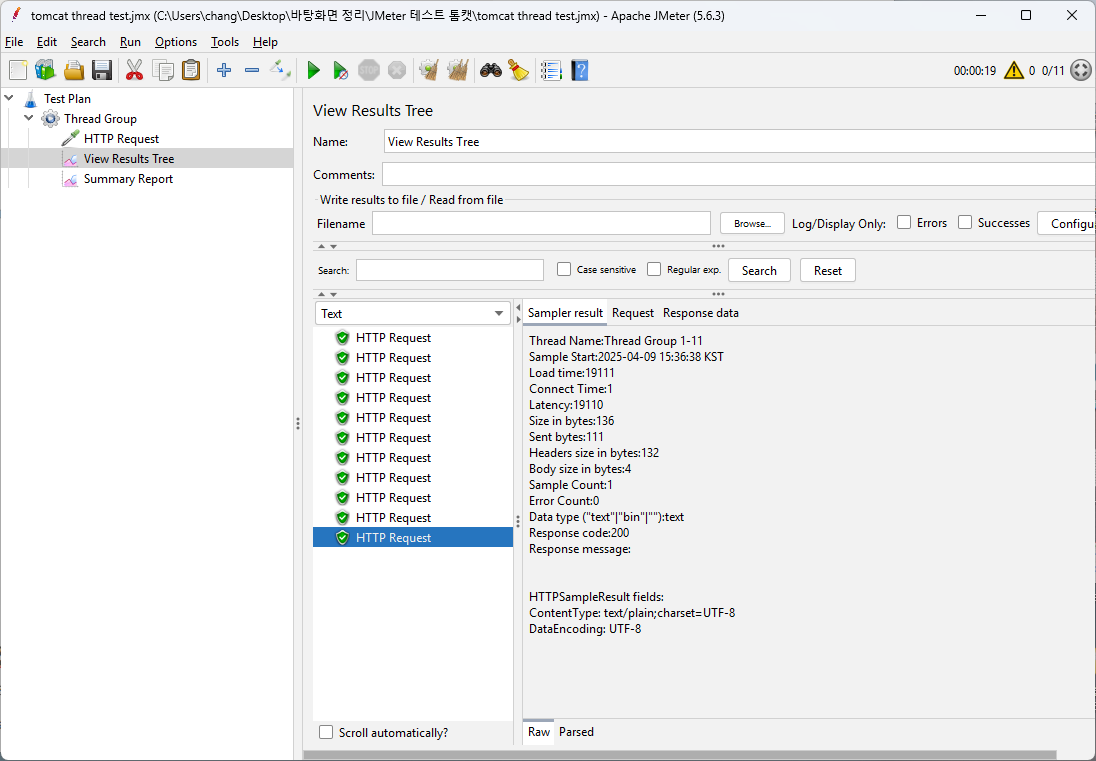Save the test plan with the floppy disk icon
Image resolution: width=1096 pixels, height=761 pixels.
pyautogui.click(x=102, y=70)
